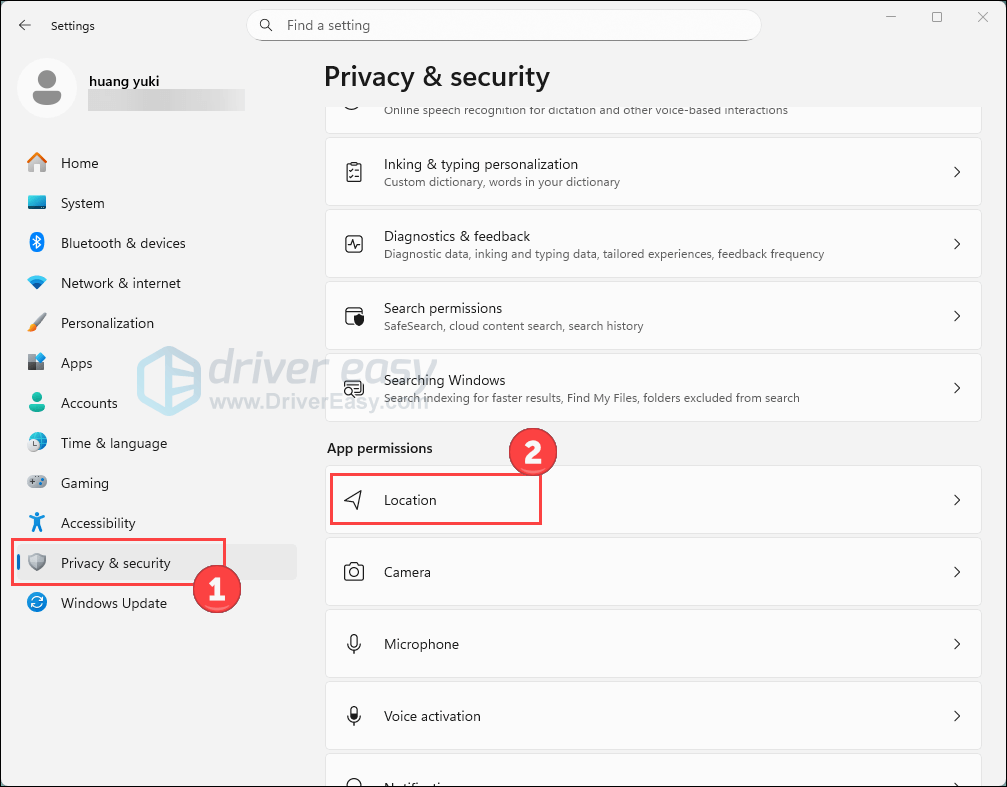The image size is (1007, 787).
Task: Click the Search permissions shield icon
Action: (353, 316)
